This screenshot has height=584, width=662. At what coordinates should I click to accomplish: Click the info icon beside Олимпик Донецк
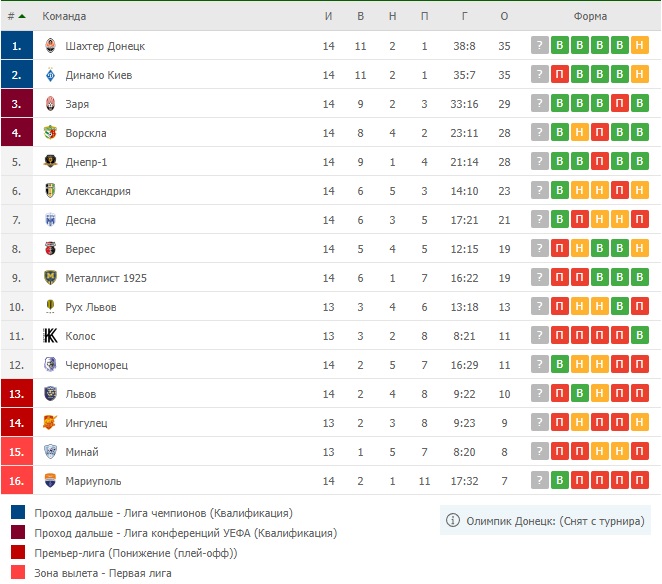click(453, 520)
